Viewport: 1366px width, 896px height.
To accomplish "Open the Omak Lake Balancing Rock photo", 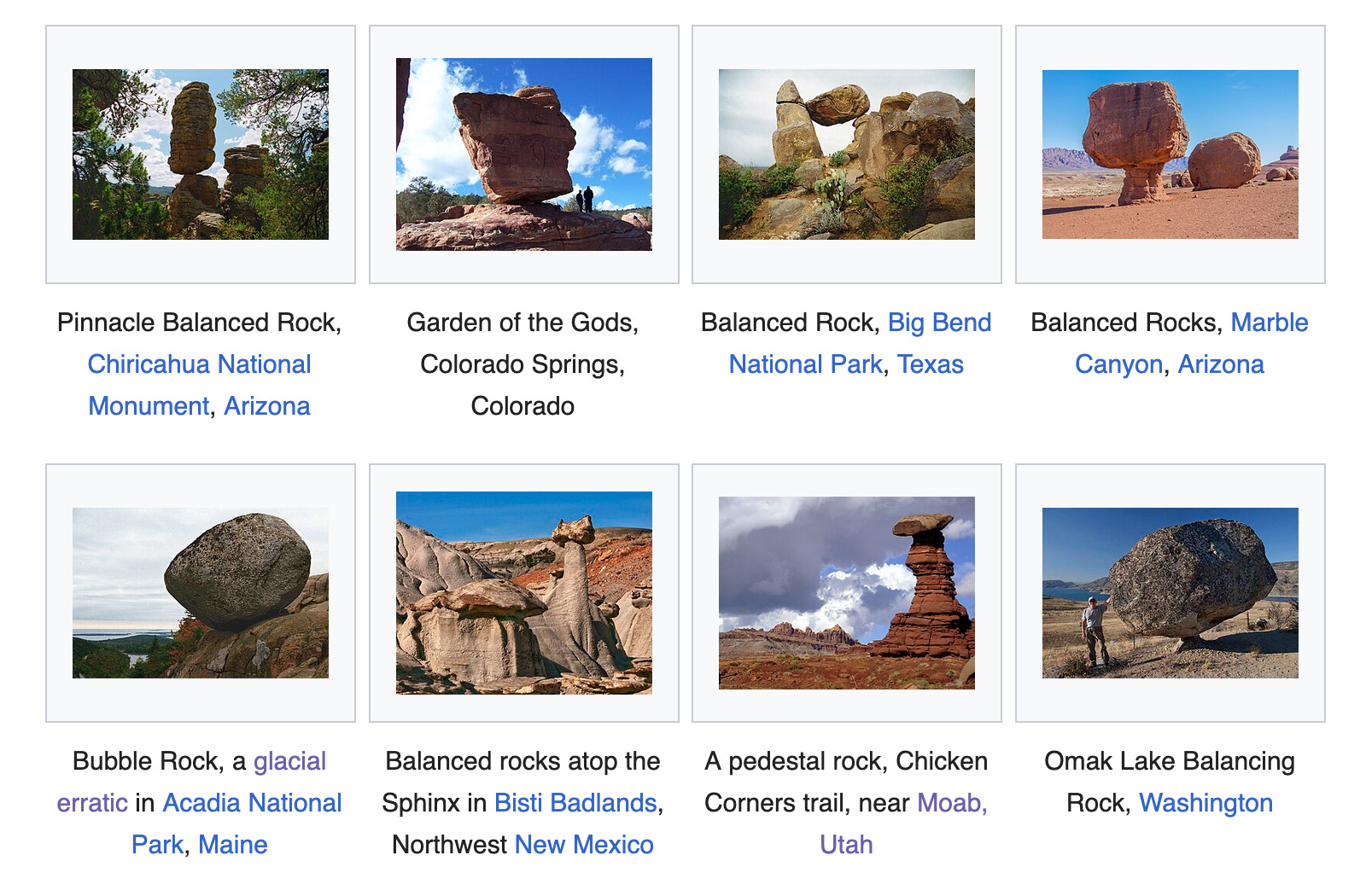I will (x=1170, y=593).
